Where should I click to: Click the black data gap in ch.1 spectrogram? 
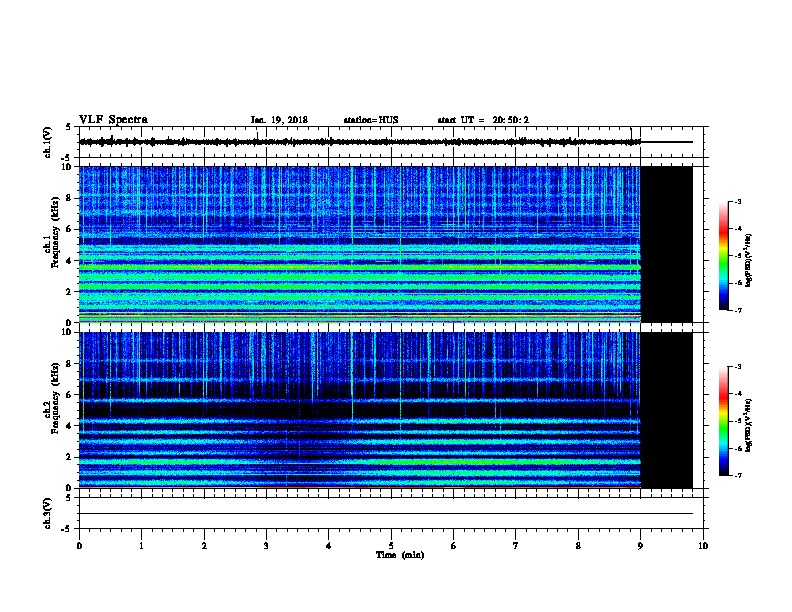667,244
